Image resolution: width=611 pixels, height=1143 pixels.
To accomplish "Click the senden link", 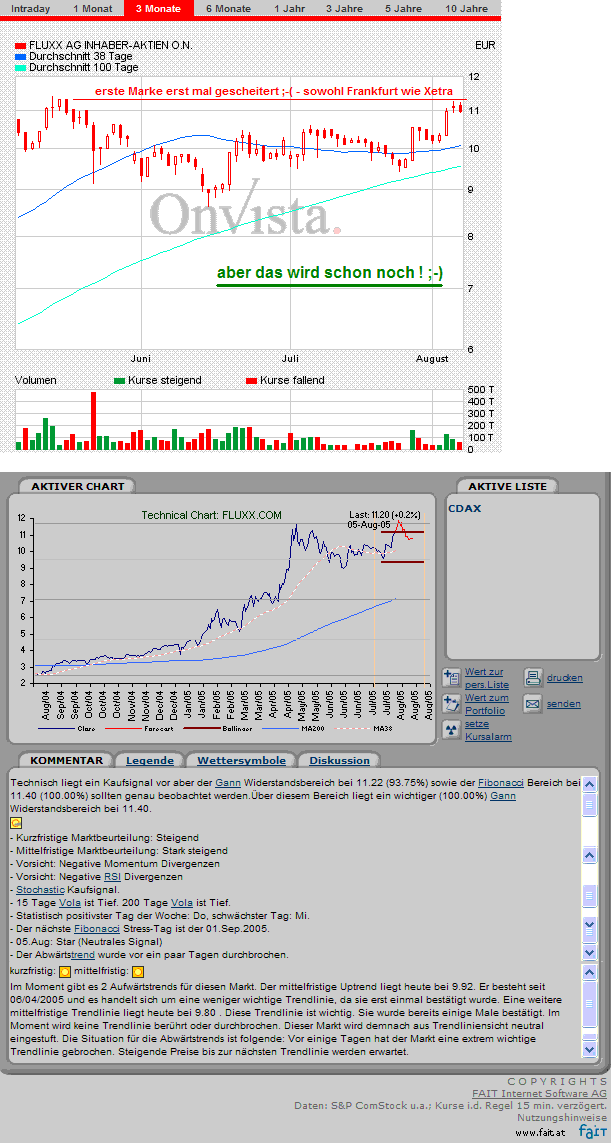I will [x=564, y=704].
